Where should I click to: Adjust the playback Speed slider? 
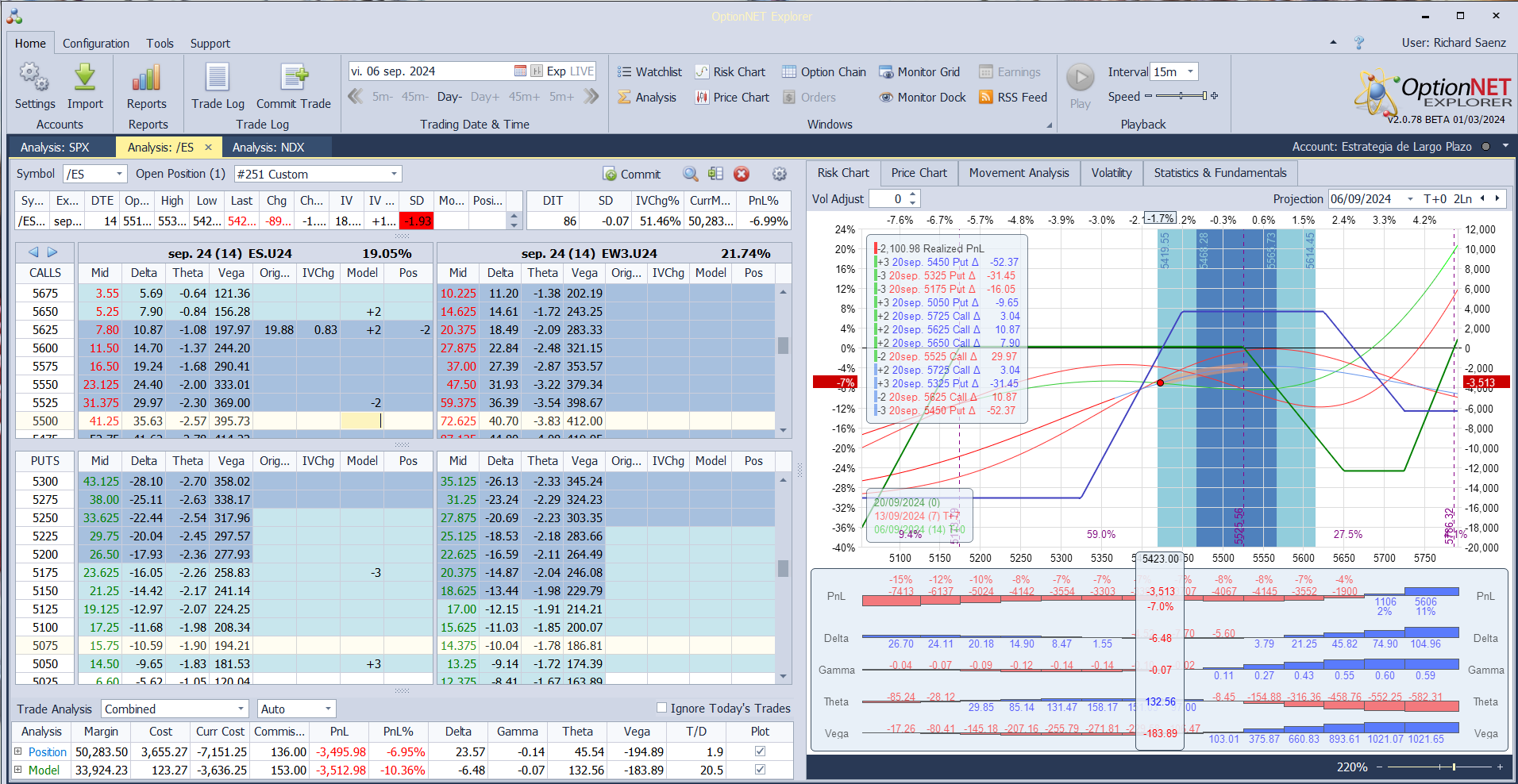1181,96
